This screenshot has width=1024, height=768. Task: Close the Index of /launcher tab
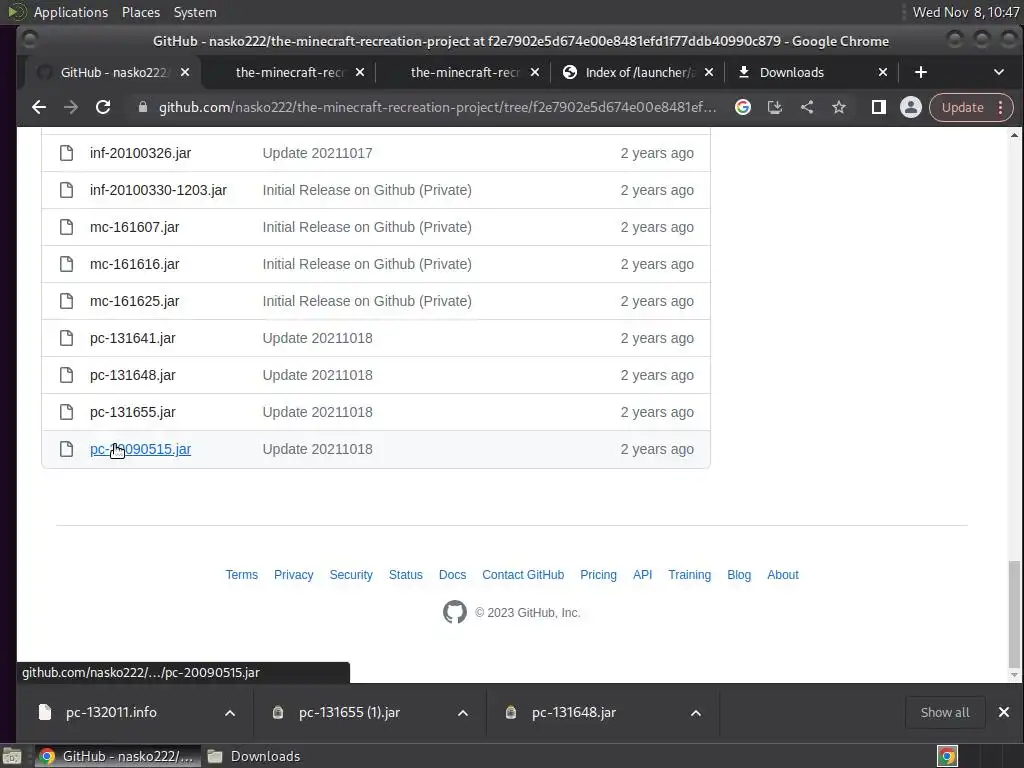pos(709,72)
